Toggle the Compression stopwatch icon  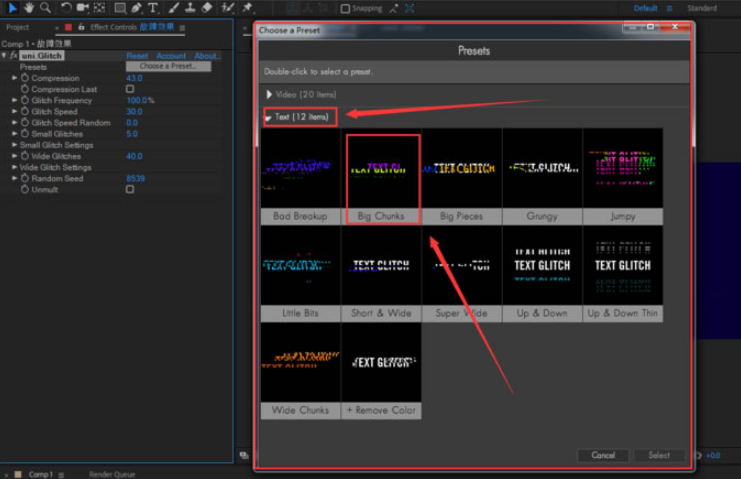click(x=25, y=78)
